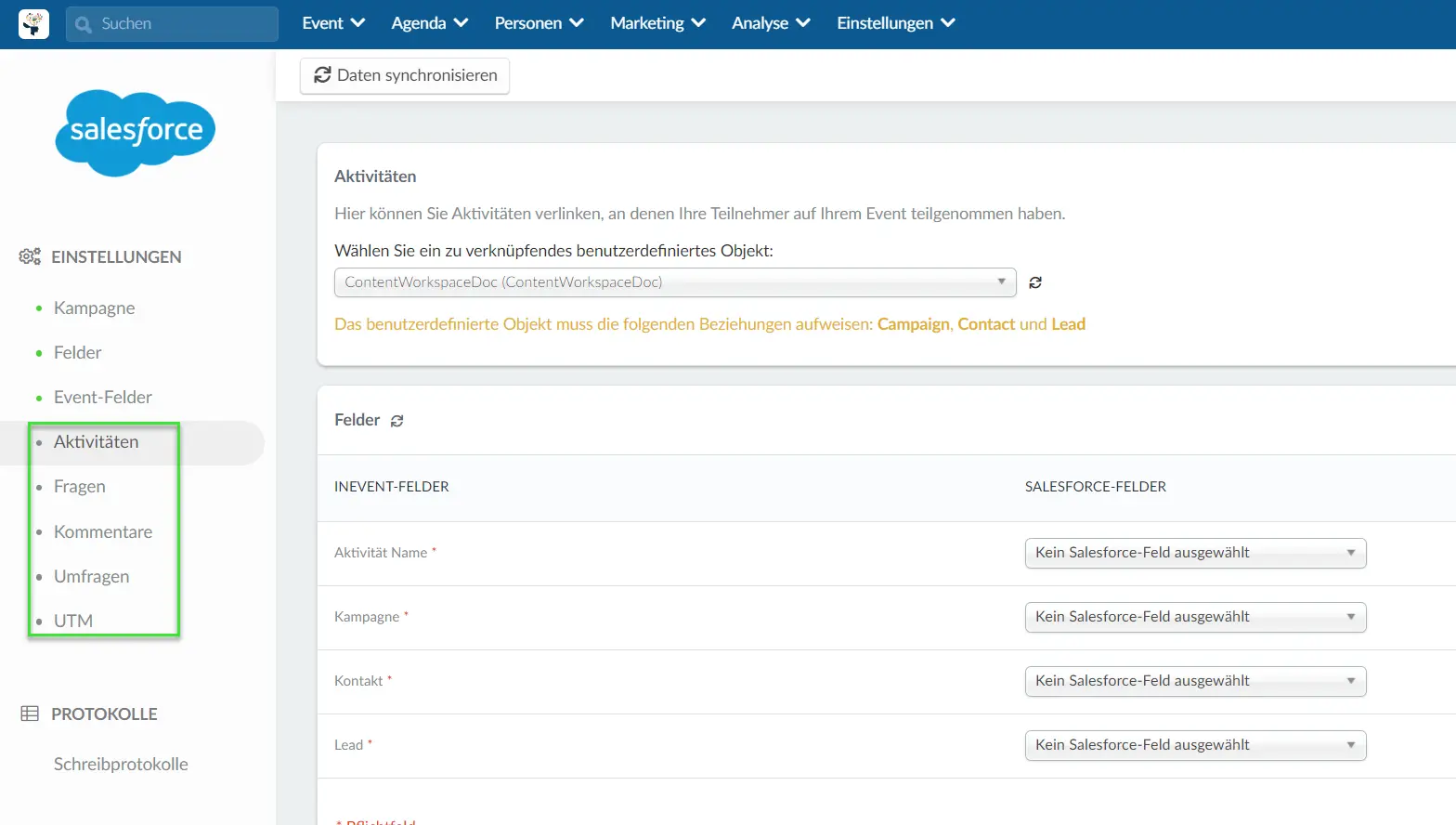Click the search magnifier icon

(x=84, y=24)
